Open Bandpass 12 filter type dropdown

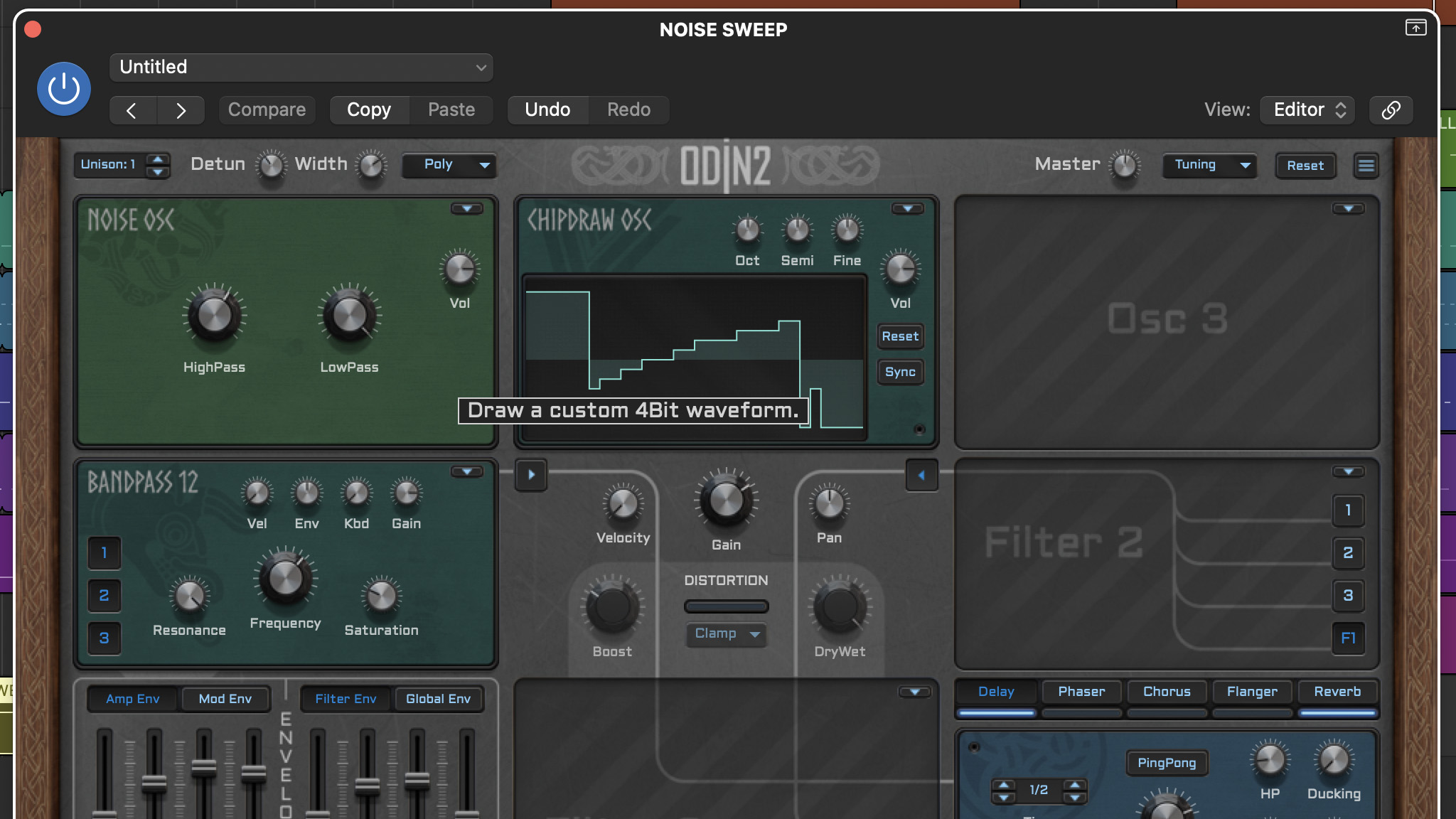point(466,471)
